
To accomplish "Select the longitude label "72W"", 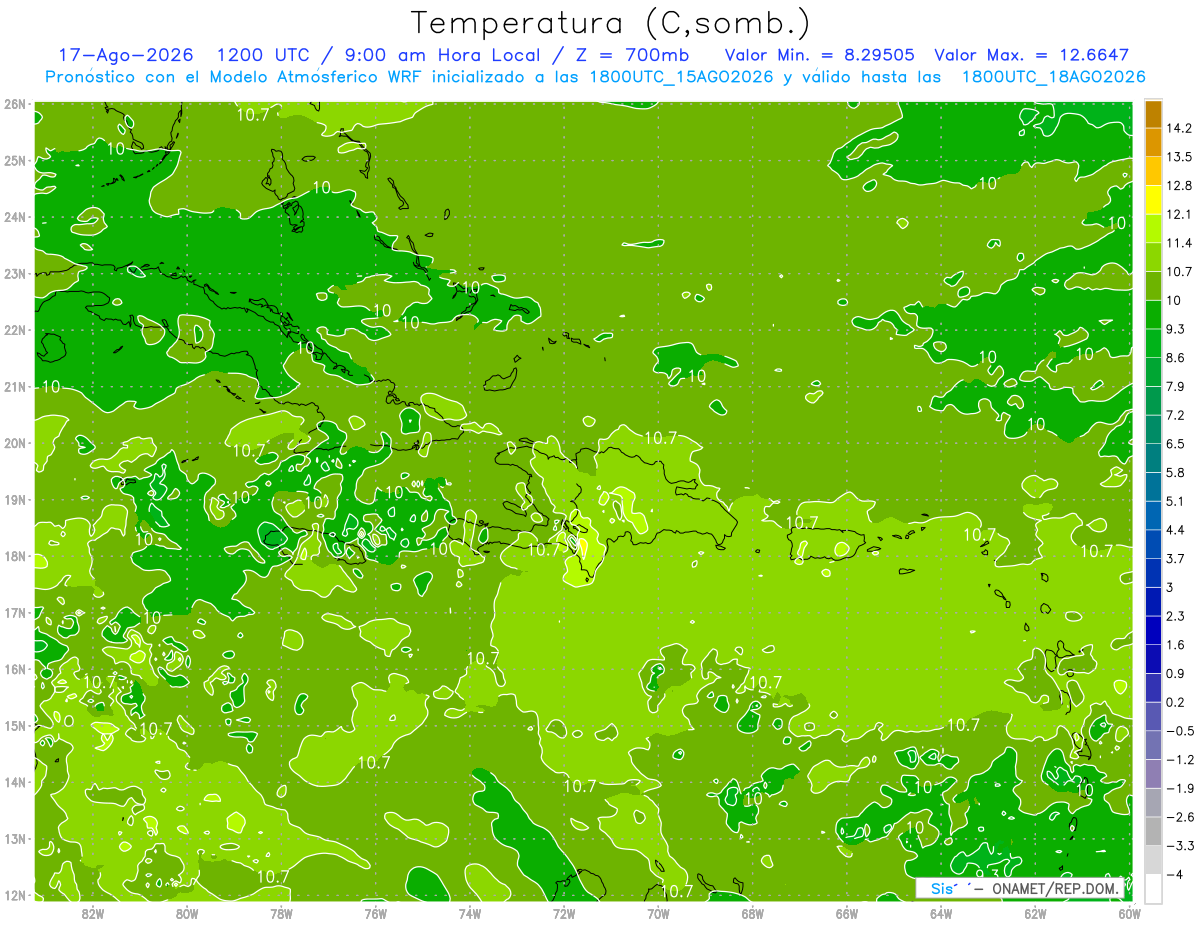I will [564, 913].
